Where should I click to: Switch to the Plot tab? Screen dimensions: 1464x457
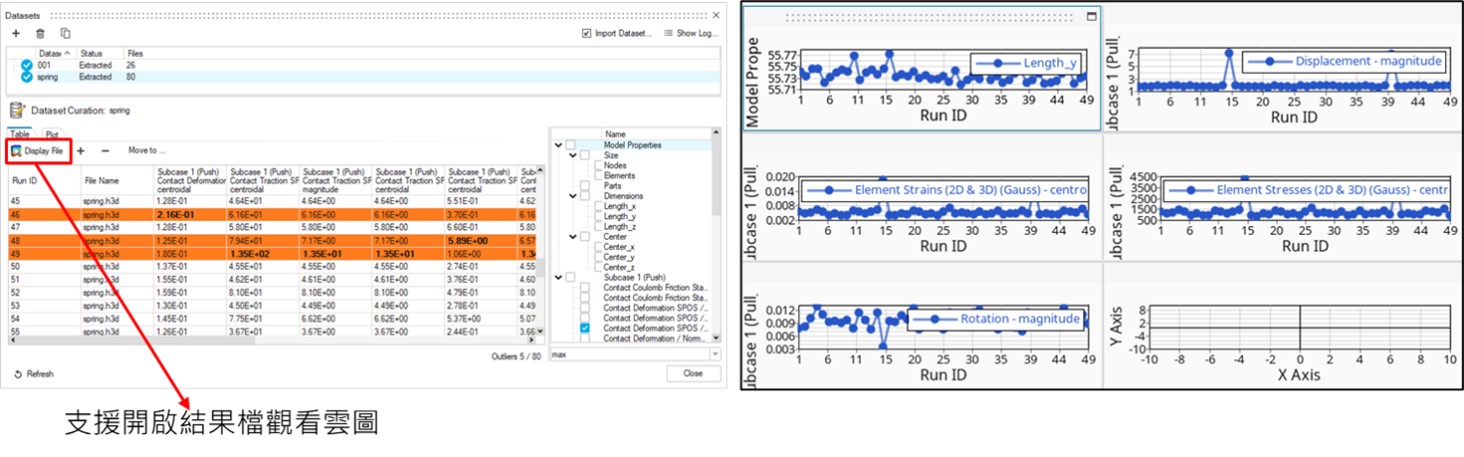click(51, 133)
